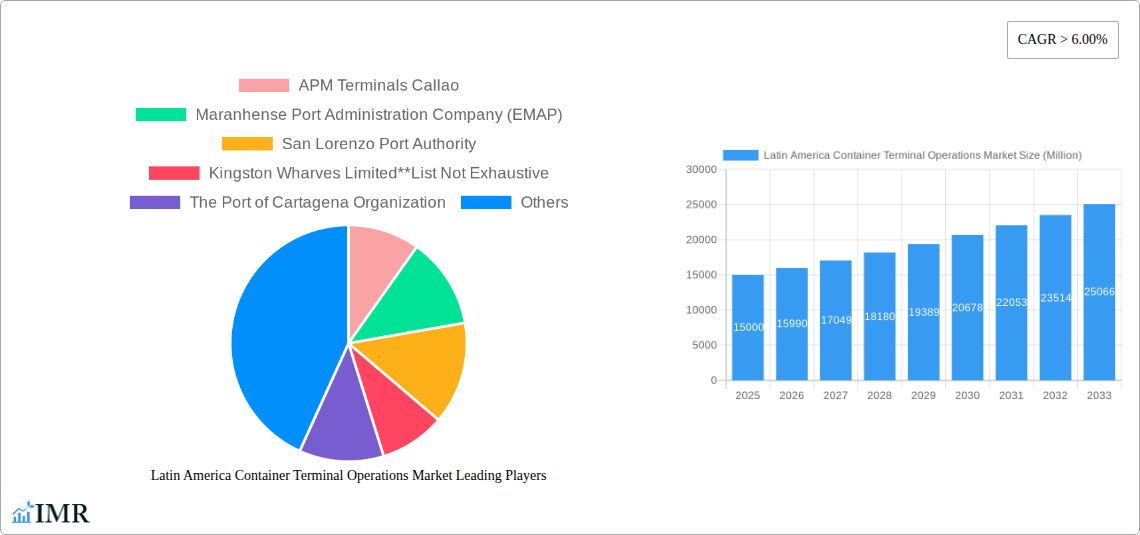This screenshot has height=535, width=1140.
Task: Click the 2029 x-axis year label
Action: (x=923, y=395)
